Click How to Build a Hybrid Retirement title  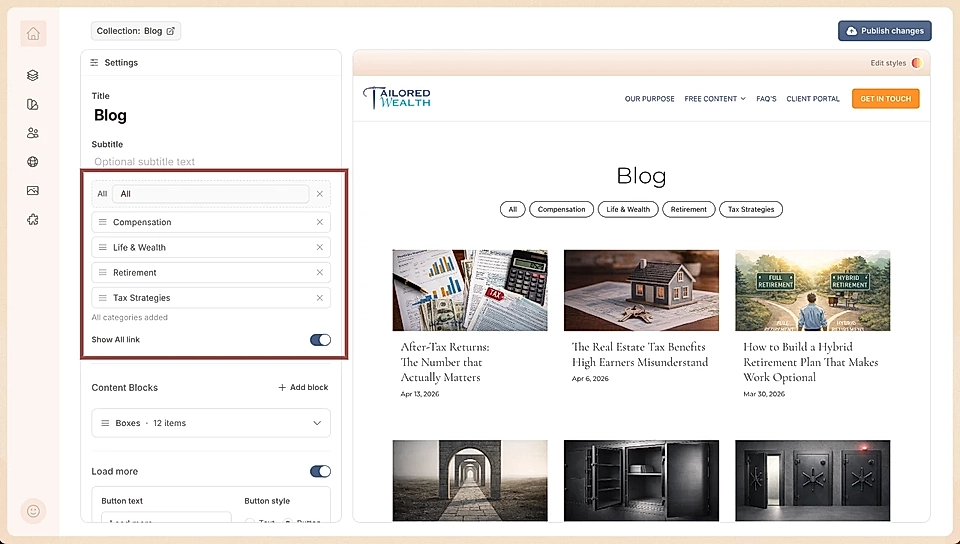(x=811, y=362)
